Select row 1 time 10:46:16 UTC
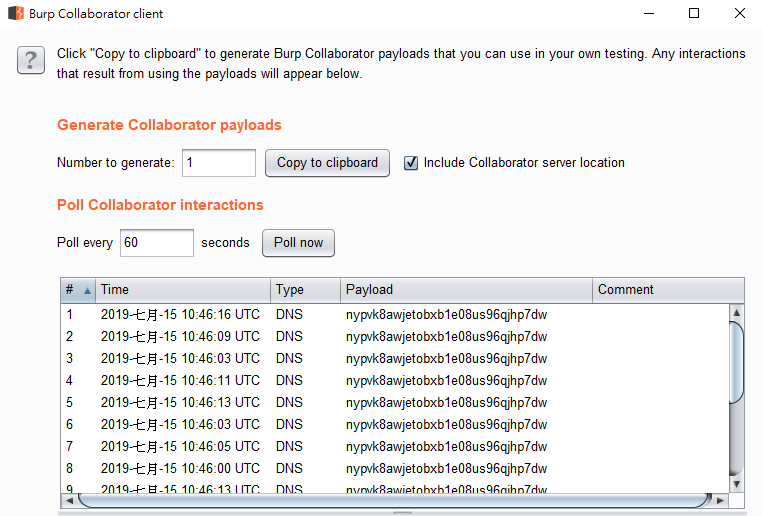 180,315
